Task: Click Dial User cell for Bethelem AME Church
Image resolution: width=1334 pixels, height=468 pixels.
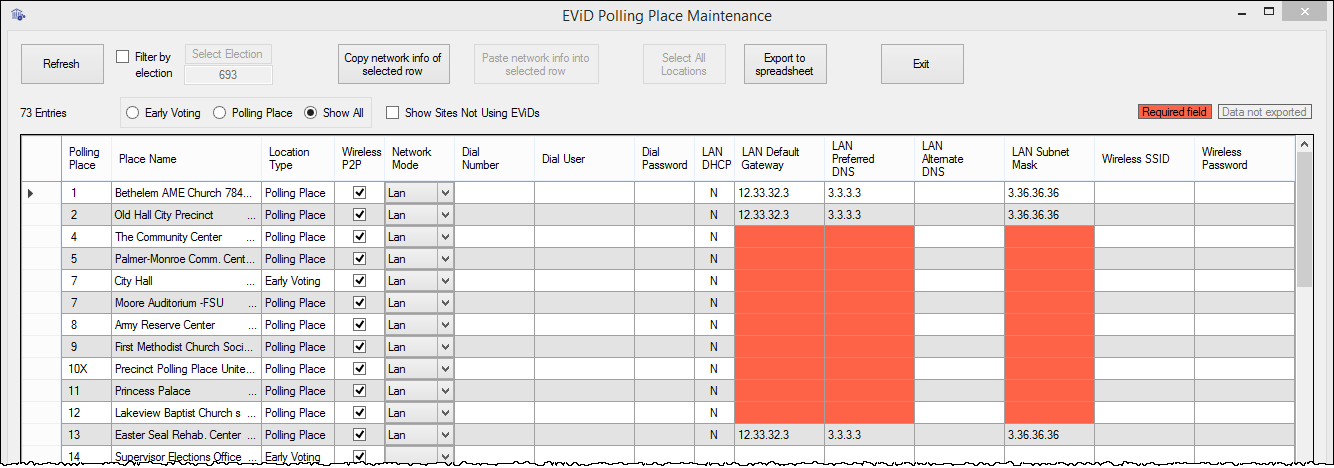Action: point(584,193)
